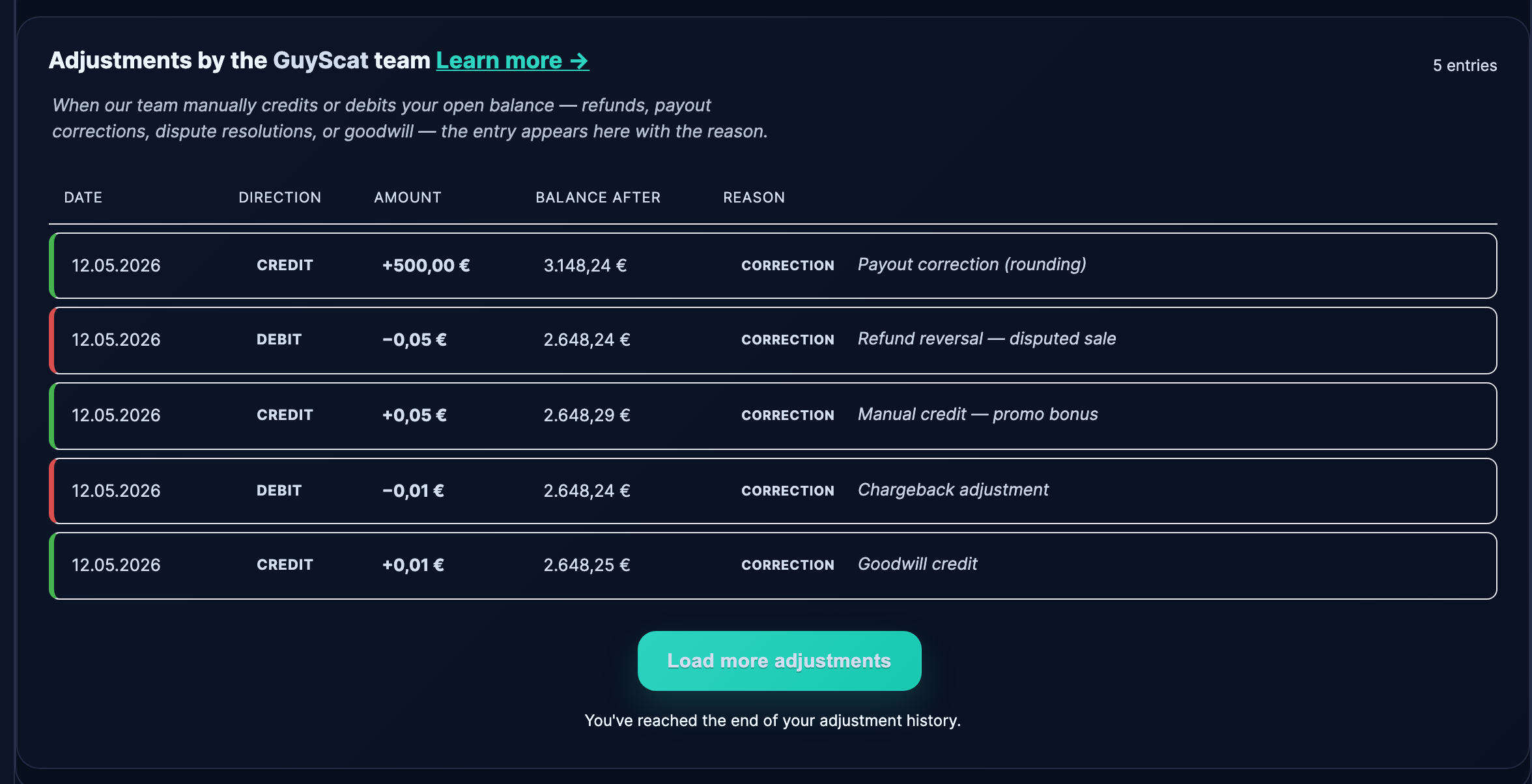Open the Learn more link

[513, 61]
